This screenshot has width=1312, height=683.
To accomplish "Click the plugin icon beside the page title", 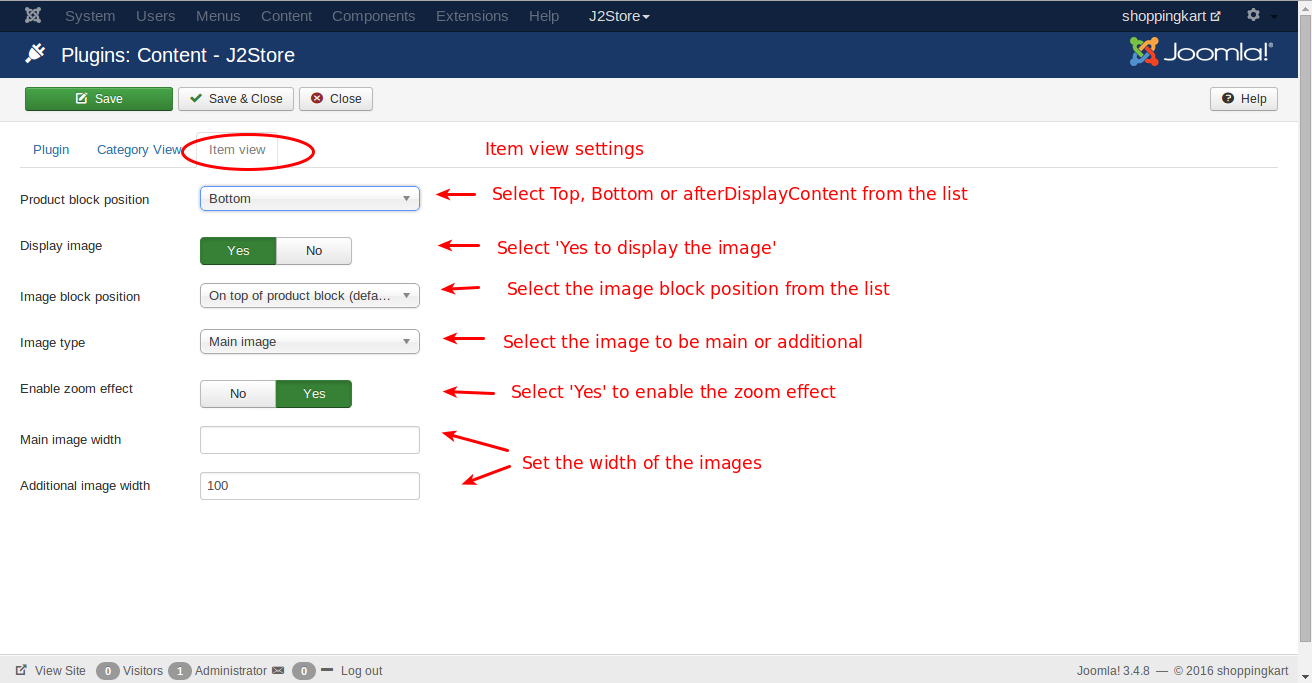I will click(37, 54).
